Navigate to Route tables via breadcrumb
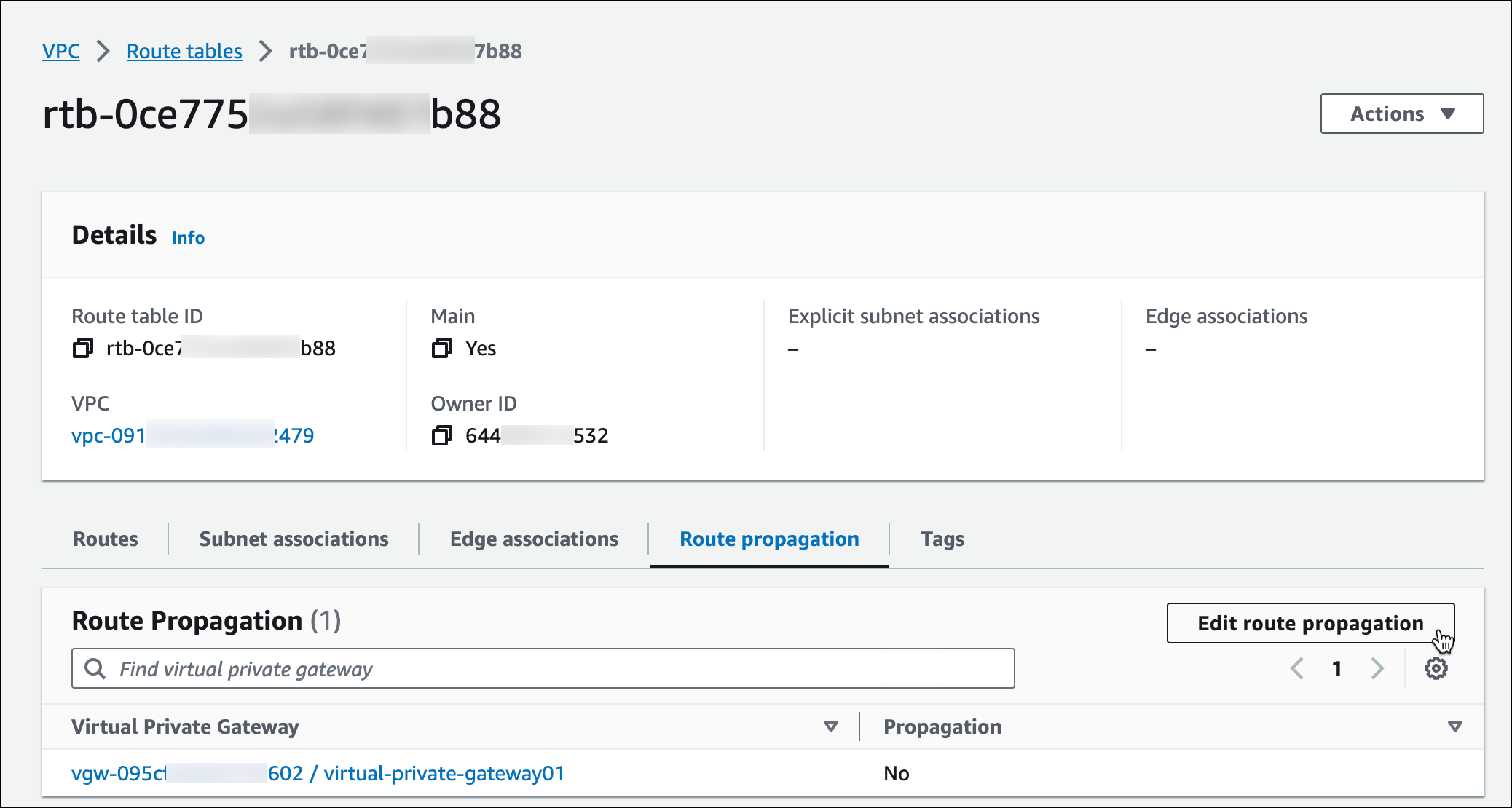Screen dimensions: 1512x808 tap(184, 51)
